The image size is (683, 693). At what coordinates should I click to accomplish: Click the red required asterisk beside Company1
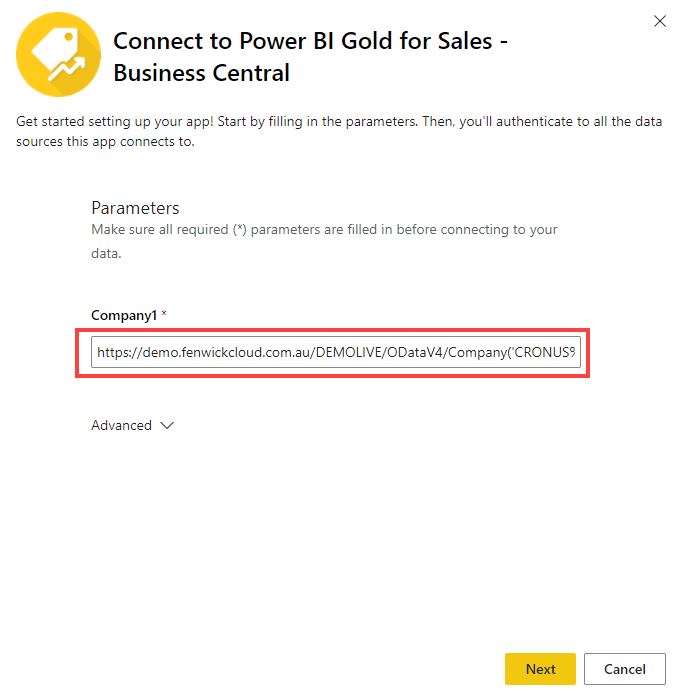164,313
